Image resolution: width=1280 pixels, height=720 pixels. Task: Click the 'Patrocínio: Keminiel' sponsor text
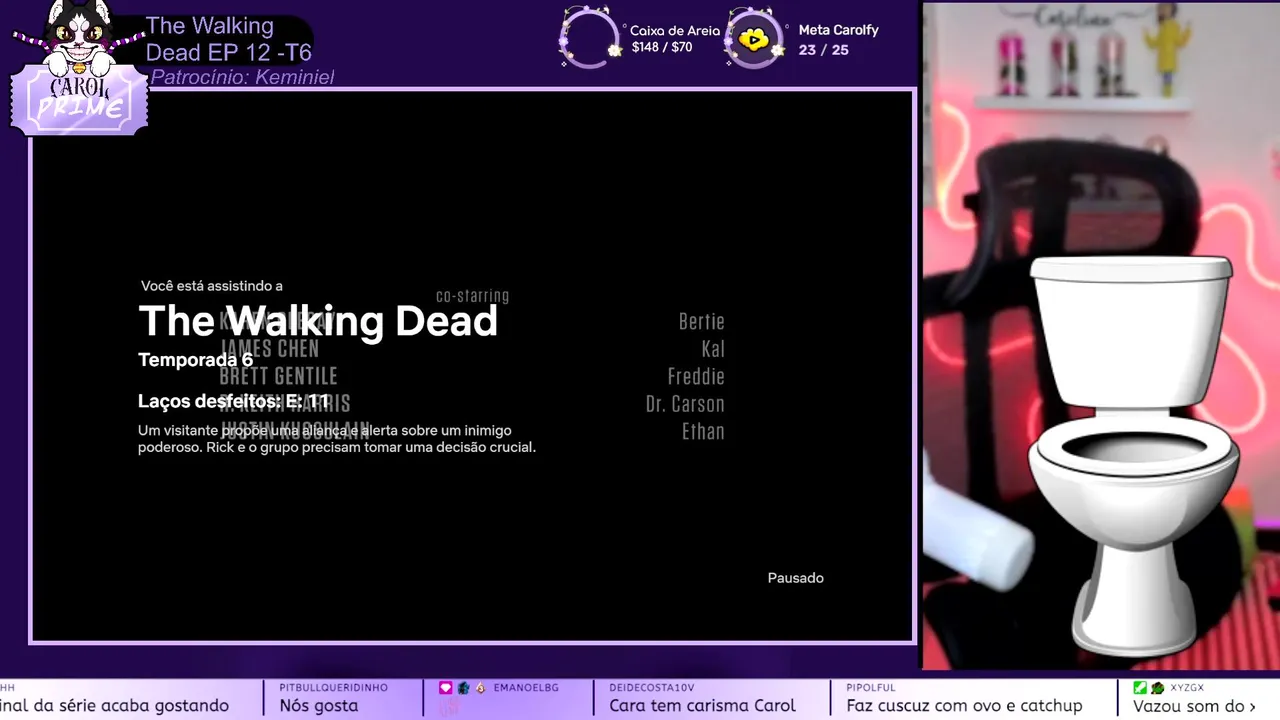[242, 77]
